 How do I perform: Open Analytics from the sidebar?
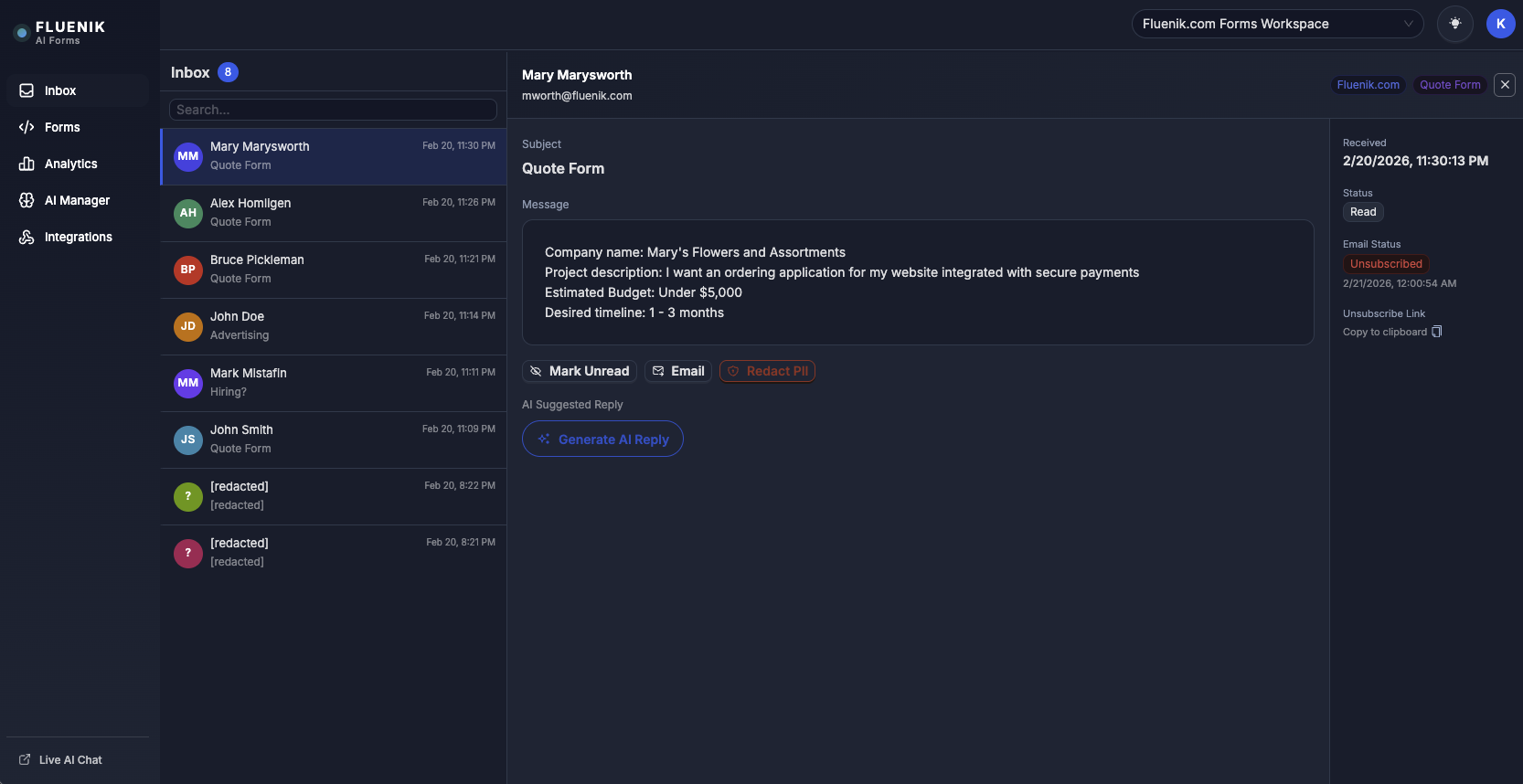pyautogui.click(x=70, y=164)
